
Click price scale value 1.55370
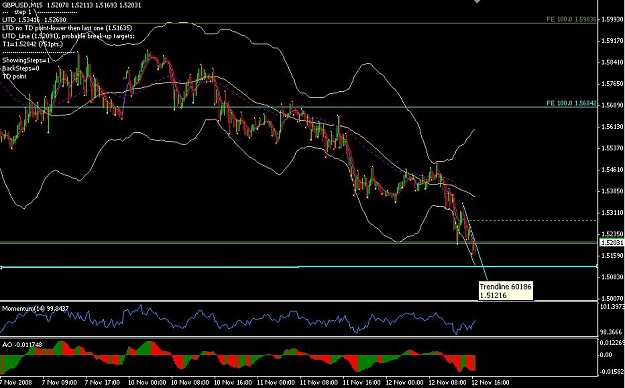(613, 148)
